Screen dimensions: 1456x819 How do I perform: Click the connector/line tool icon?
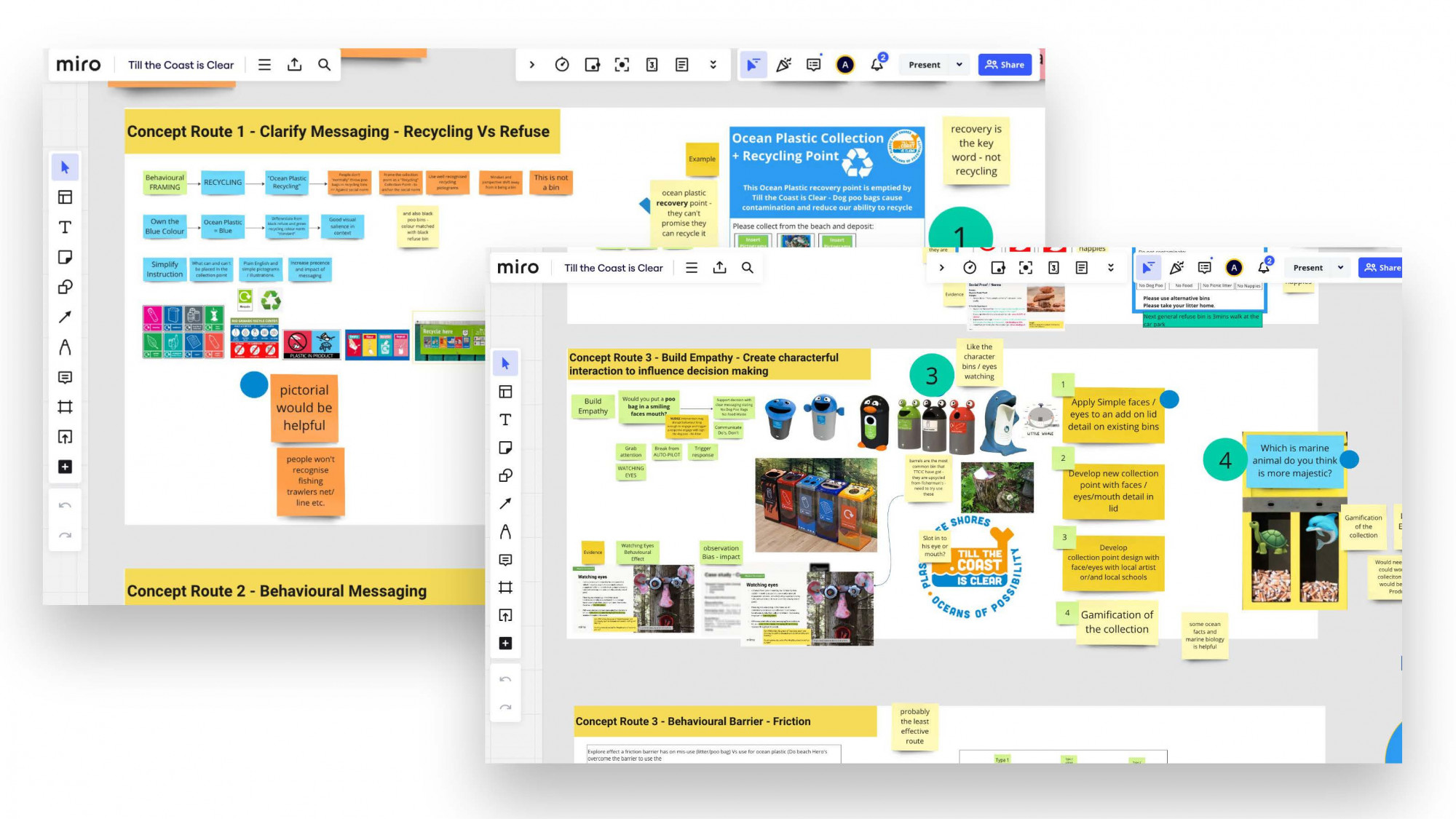64,317
